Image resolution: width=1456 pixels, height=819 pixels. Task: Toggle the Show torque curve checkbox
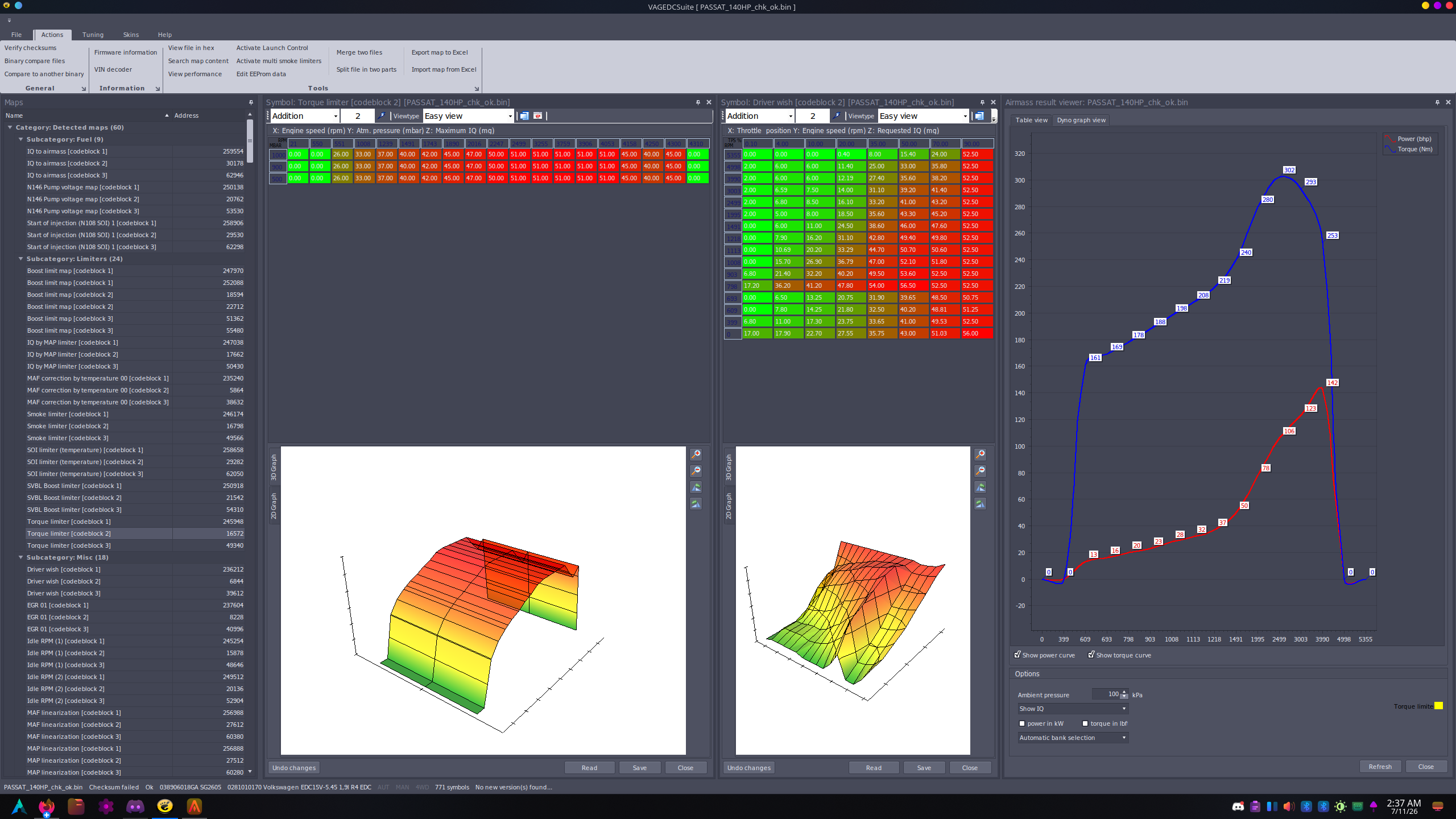[1091, 655]
